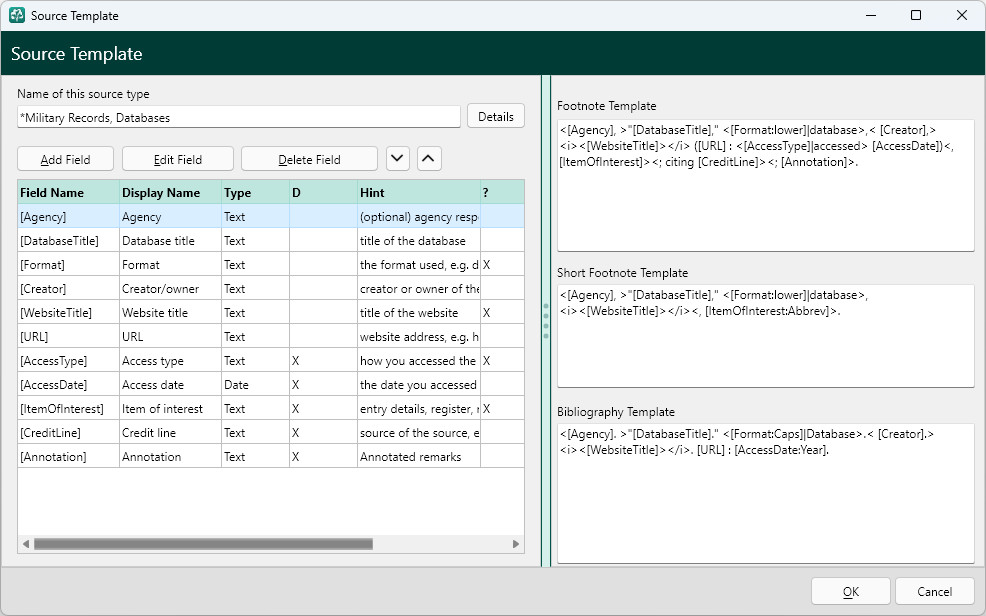This screenshot has height=616, width=986.
Task: Click Cancel to discard changes
Action: click(934, 591)
